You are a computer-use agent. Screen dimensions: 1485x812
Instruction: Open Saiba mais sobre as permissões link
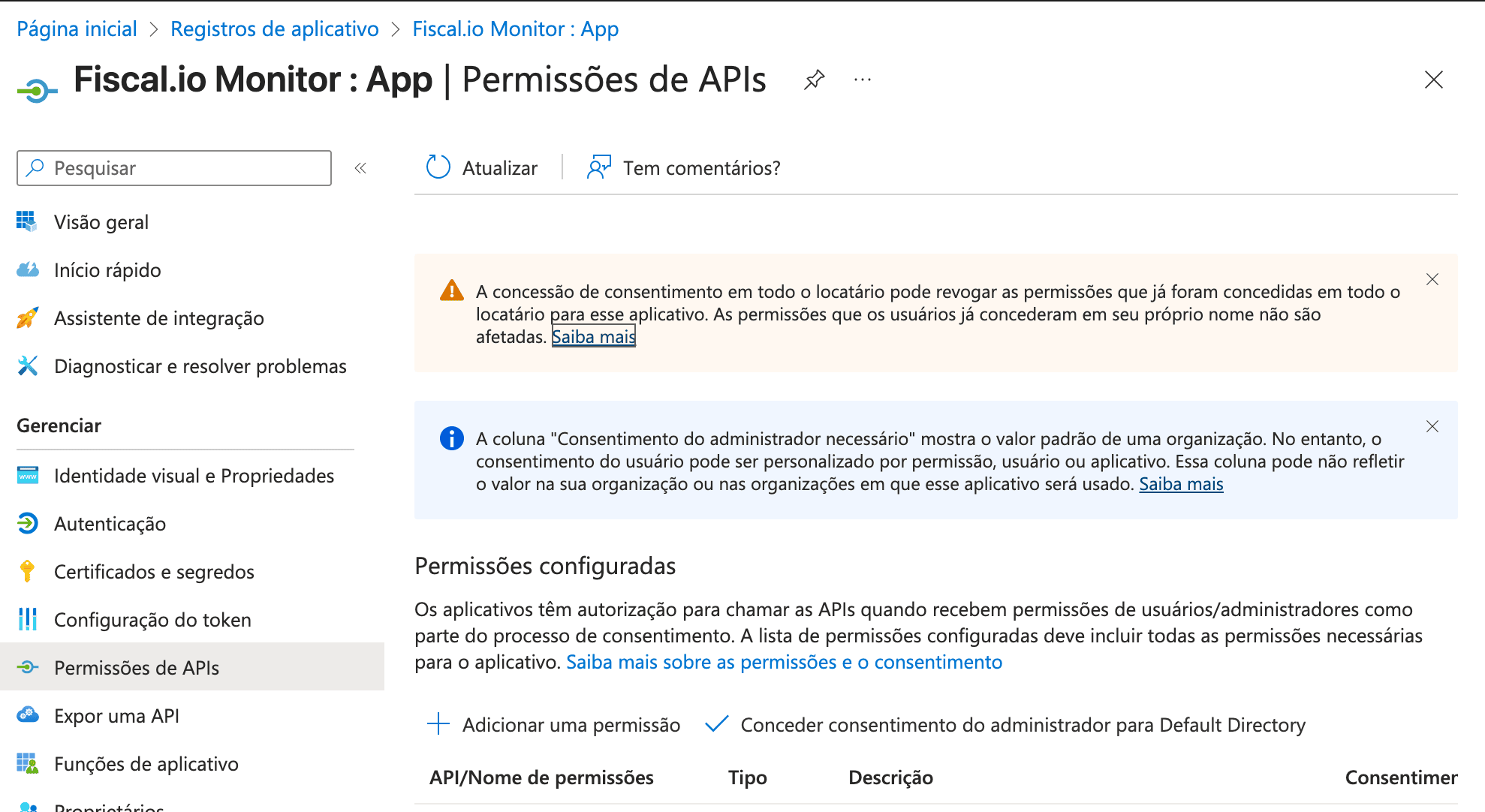click(784, 662)
